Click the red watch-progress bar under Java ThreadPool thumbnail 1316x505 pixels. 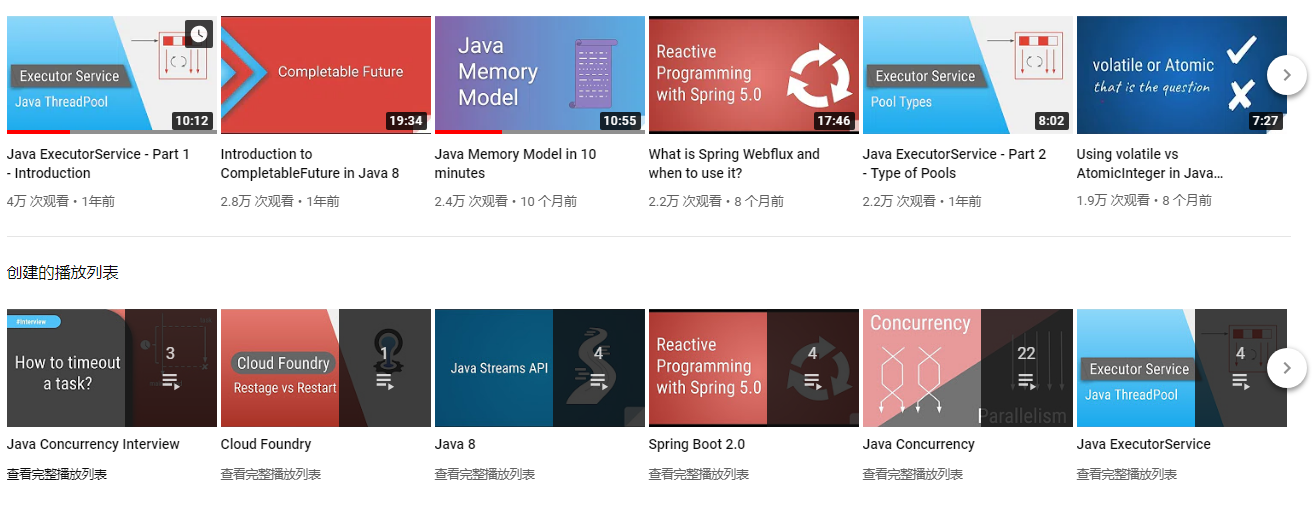[x=38, y=132]
